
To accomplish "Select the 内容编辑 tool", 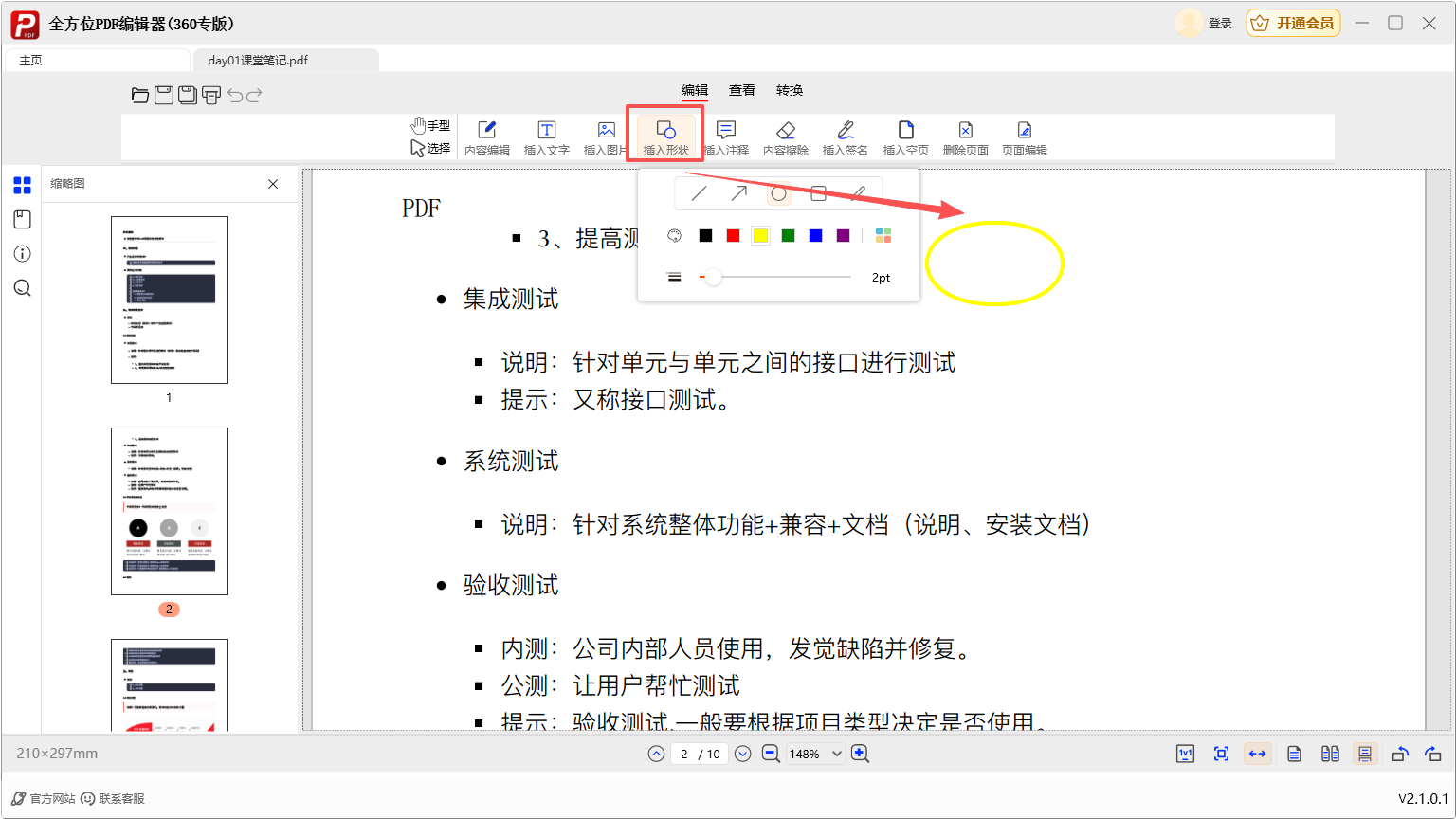I will tap(486, 137).
